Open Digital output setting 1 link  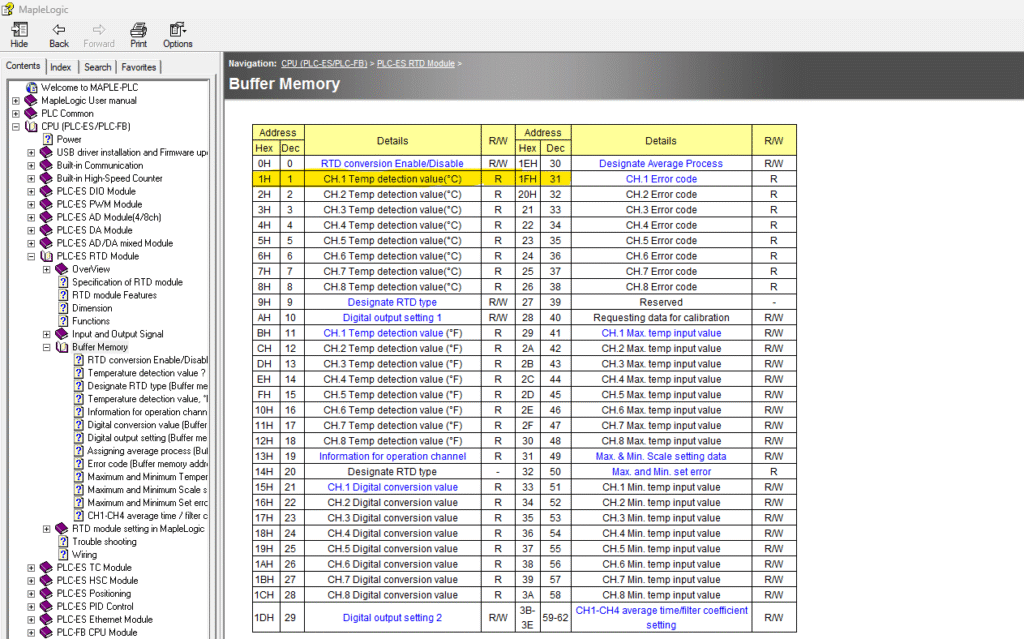[392, 318]
